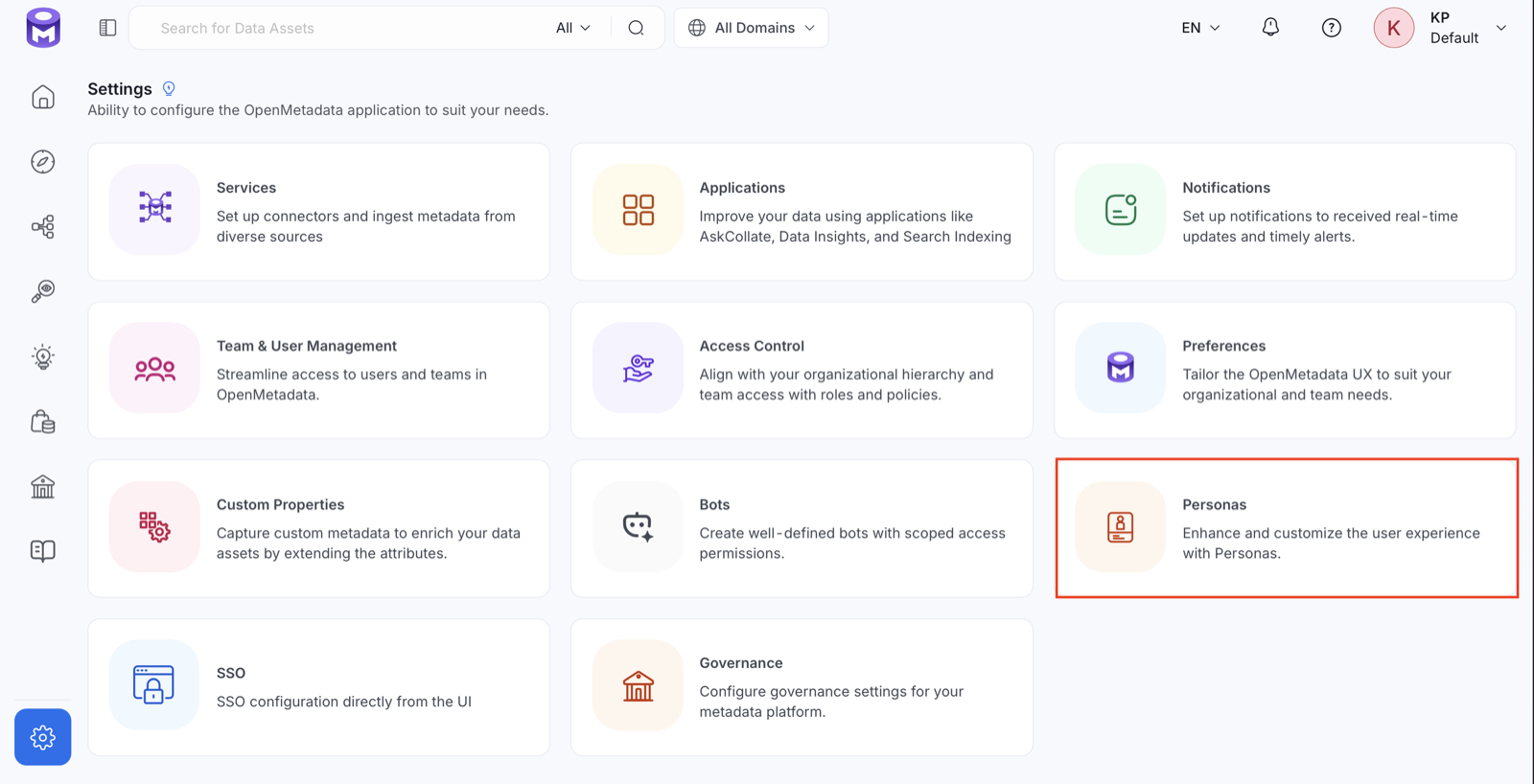Open the Governance sidebar bank icon
The width and height of the screenshot is (1534, 784).
click(43, 487)
